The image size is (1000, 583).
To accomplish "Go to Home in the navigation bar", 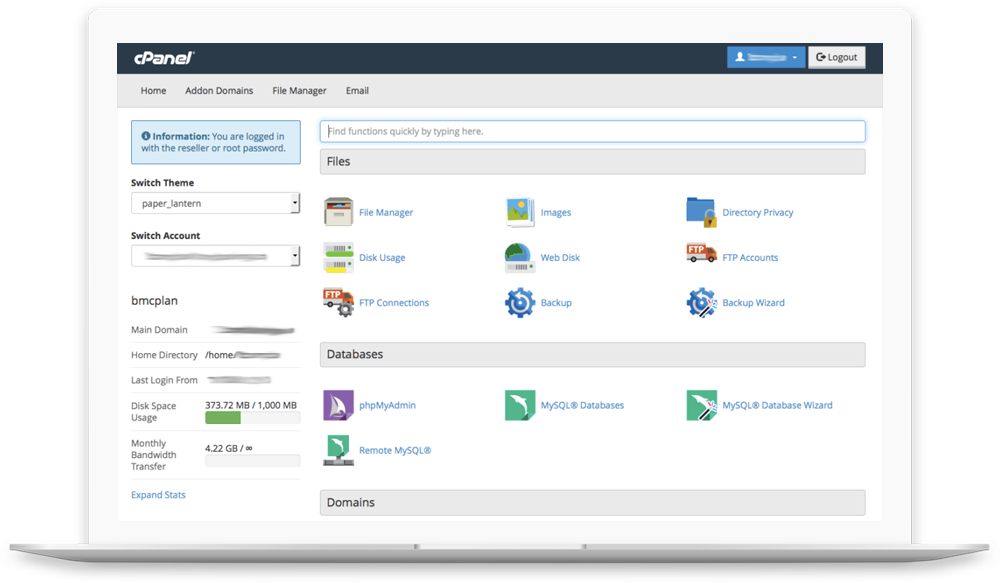I will tap(153, 91).
